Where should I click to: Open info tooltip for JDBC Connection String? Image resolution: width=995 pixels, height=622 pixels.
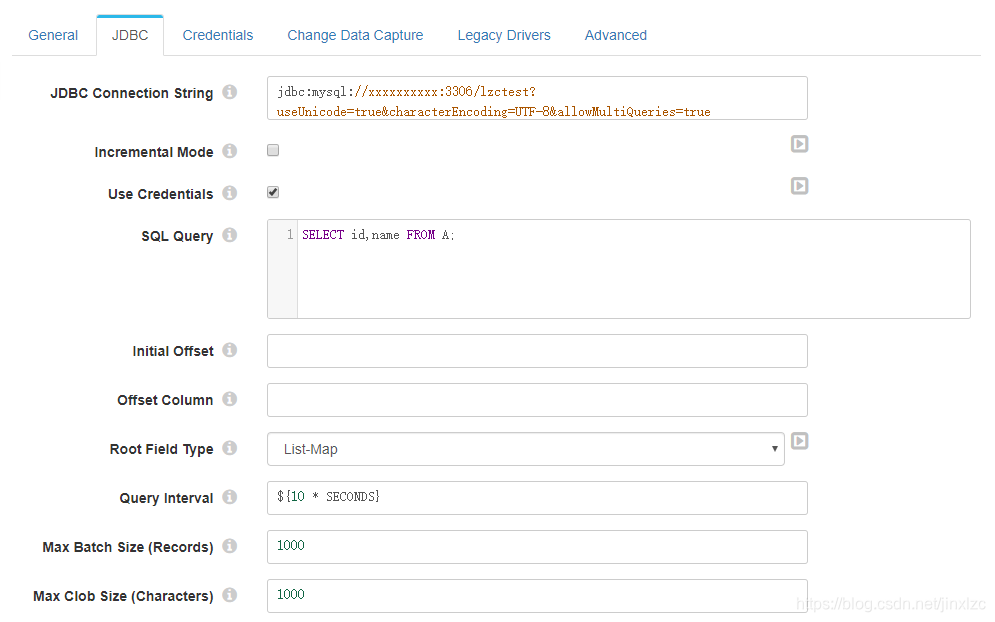[x=229, y=92]
